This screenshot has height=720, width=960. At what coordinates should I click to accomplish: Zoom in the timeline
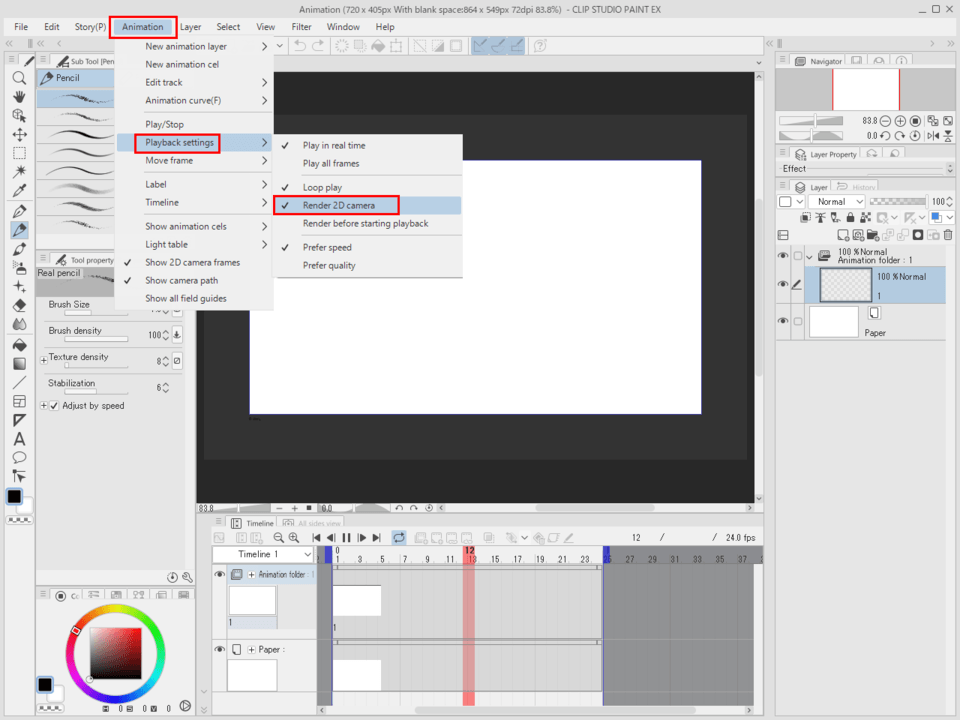294,538
